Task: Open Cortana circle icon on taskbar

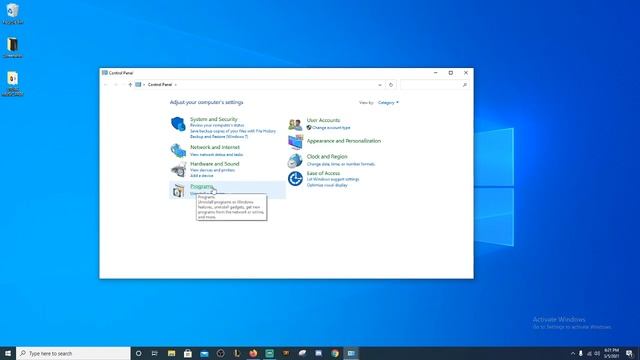Action: pyautogui.click(x=138, y=353)
